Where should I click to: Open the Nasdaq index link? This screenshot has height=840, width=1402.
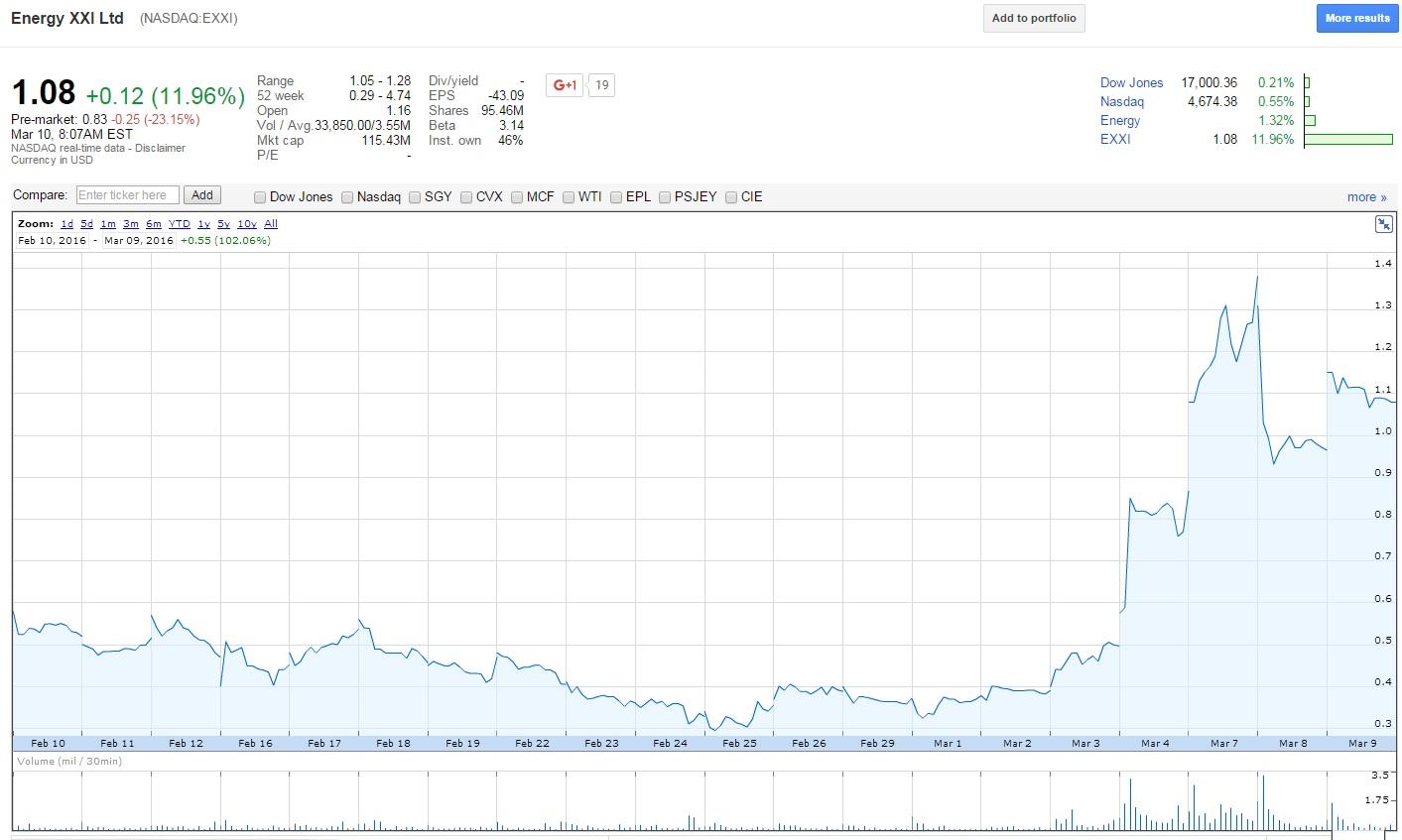coord(1122,101)
